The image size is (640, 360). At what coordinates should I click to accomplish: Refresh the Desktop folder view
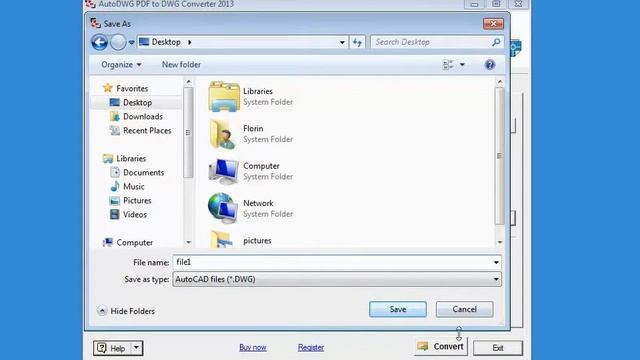click(x=357, y=42)
